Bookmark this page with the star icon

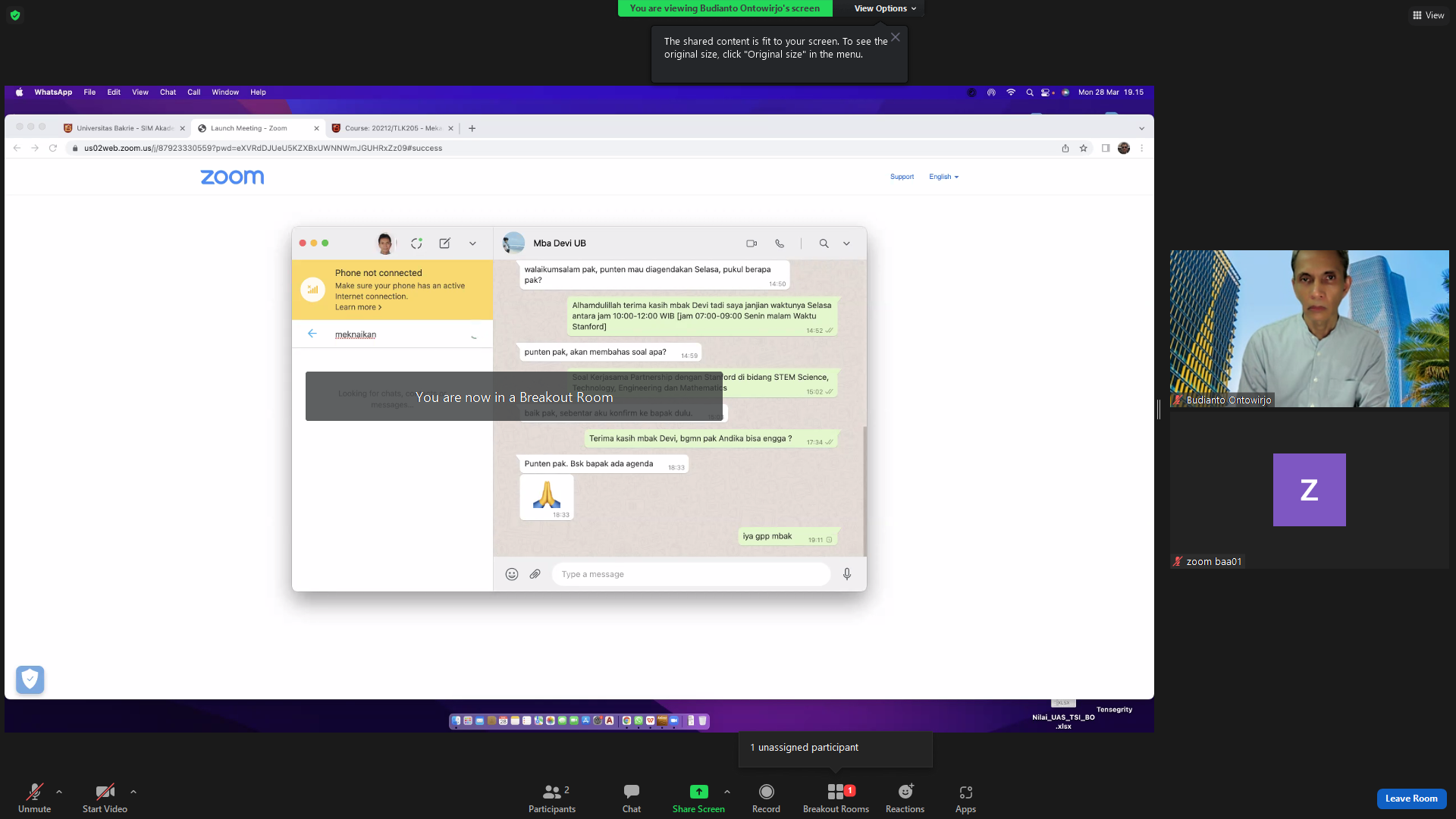[x=1084, y=149]
